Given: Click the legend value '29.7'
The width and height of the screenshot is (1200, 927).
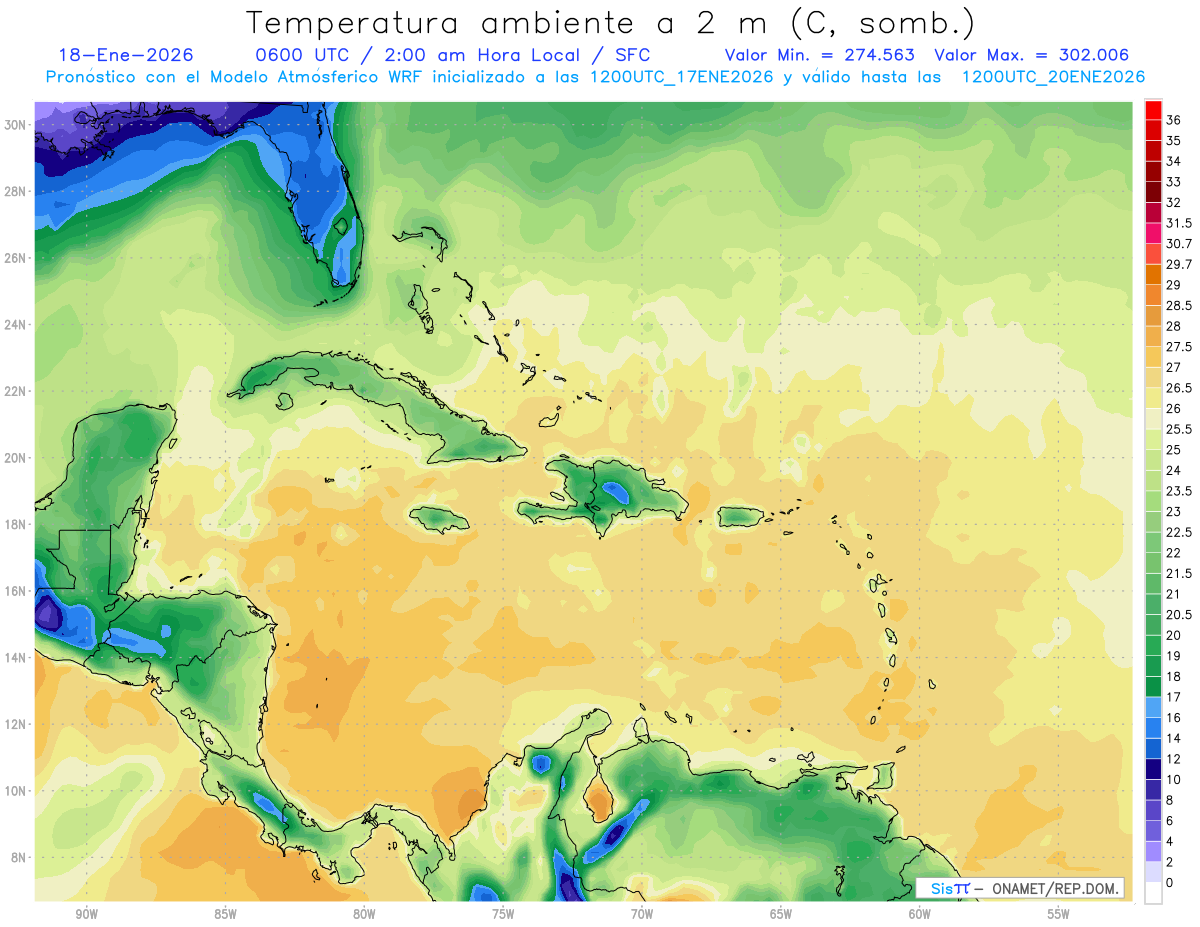Looking at the screenshot, I should (1179, 264).
